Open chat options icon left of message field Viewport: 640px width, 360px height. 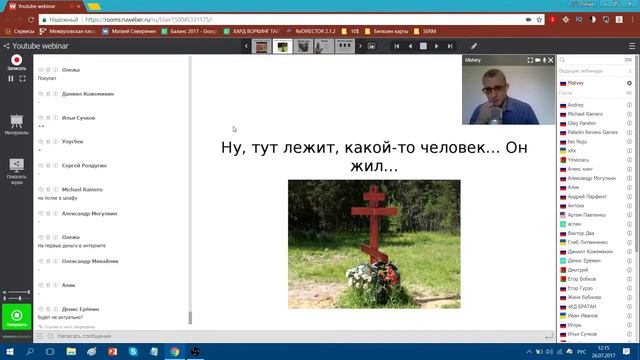(x=40, y=336)
